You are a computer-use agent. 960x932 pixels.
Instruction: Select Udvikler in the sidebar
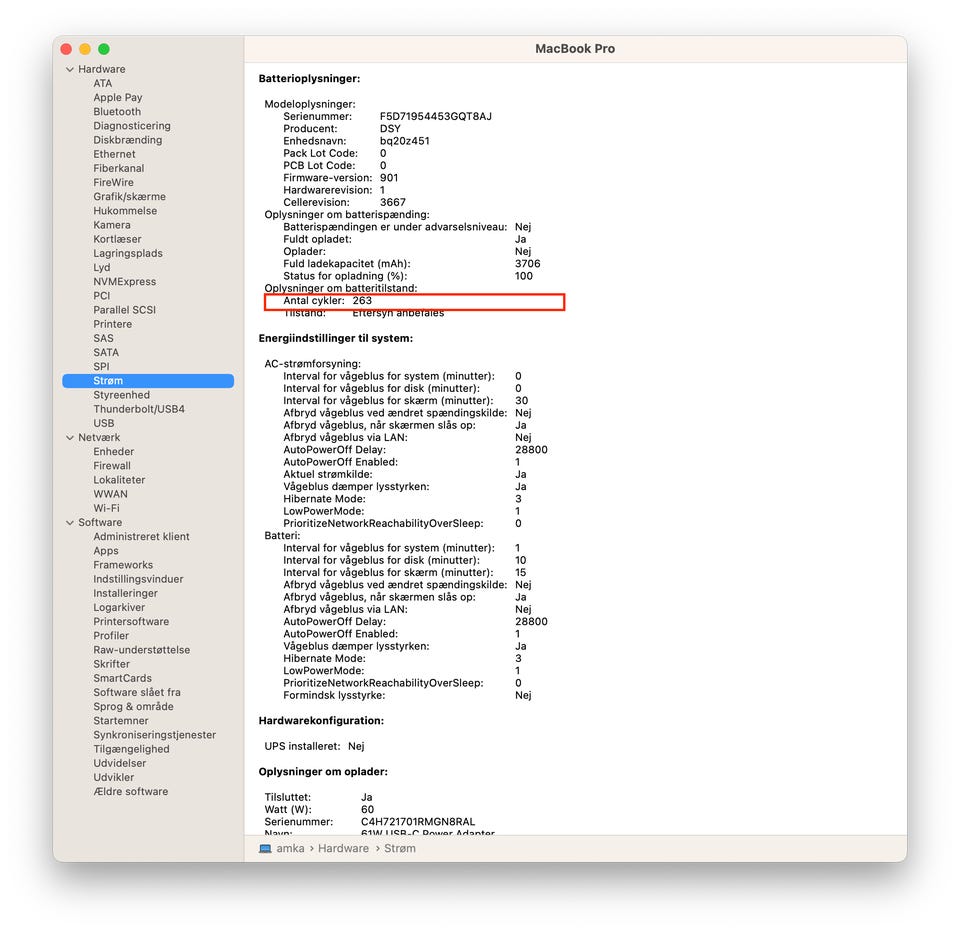[113, 776]
